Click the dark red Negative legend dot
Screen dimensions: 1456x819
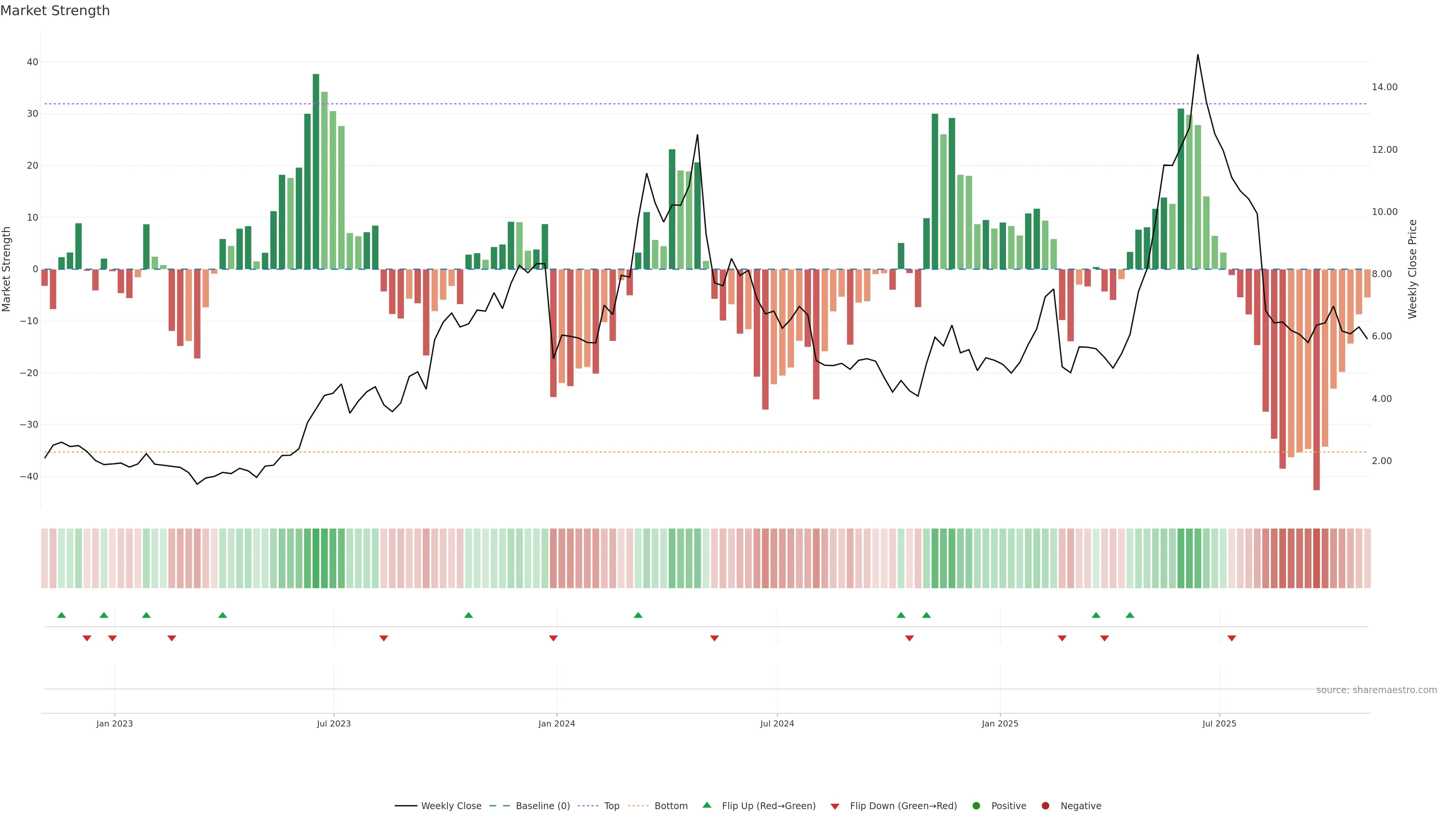[1045, 806]
